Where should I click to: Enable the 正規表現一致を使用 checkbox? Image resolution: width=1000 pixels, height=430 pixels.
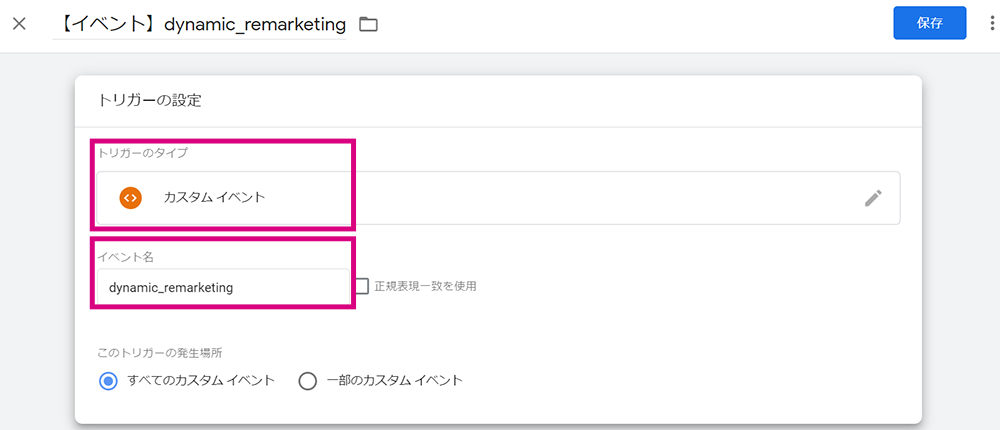point(362,286)
